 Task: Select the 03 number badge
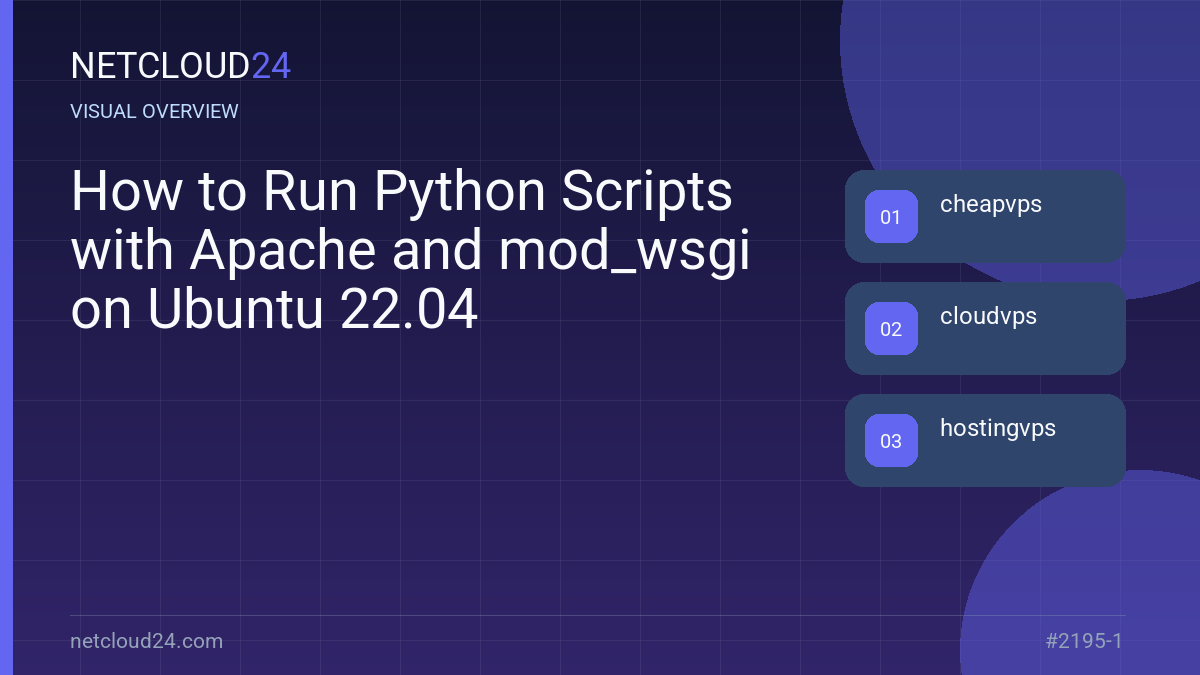891,441
